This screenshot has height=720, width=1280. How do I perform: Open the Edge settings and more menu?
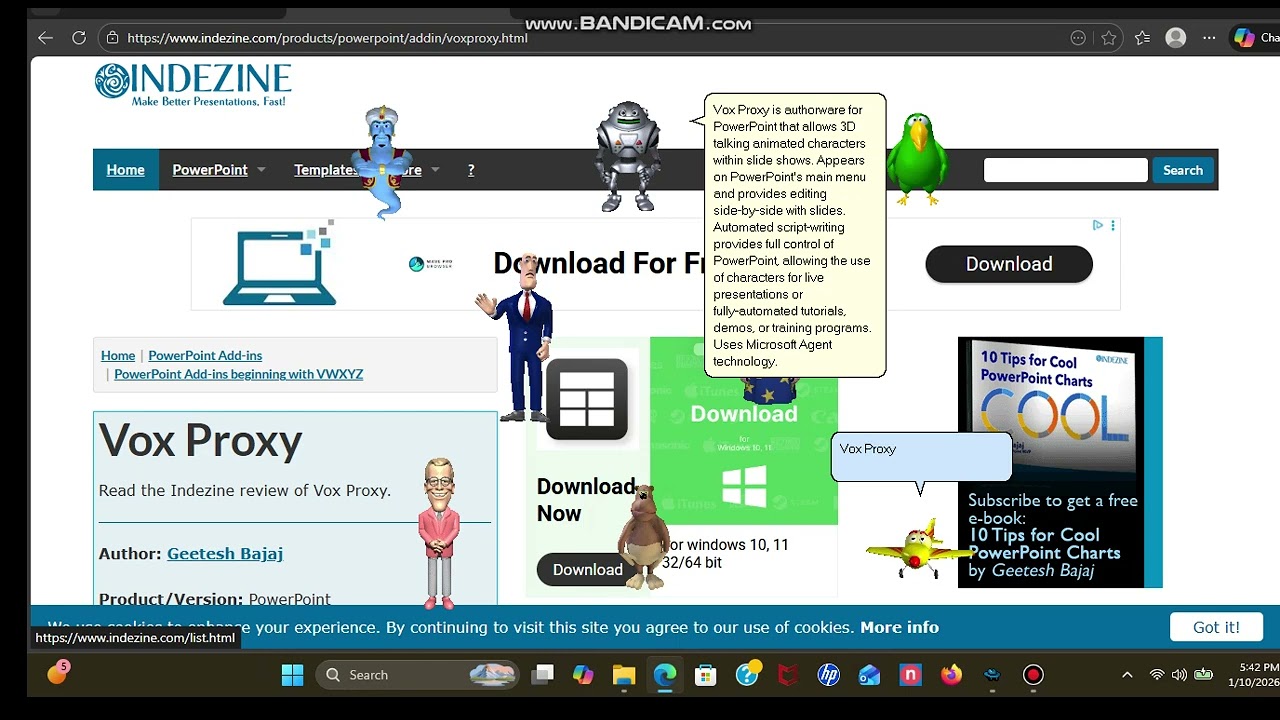click(x=1209, y=38)
